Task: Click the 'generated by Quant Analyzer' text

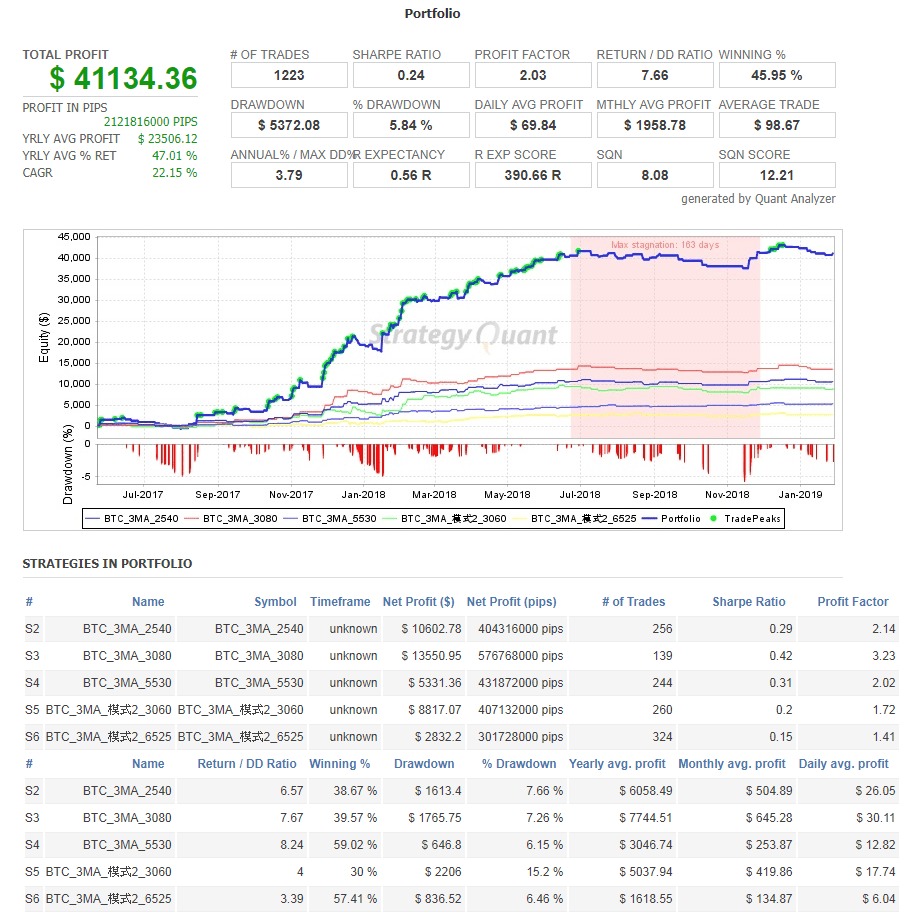Action: click(758, 199)
